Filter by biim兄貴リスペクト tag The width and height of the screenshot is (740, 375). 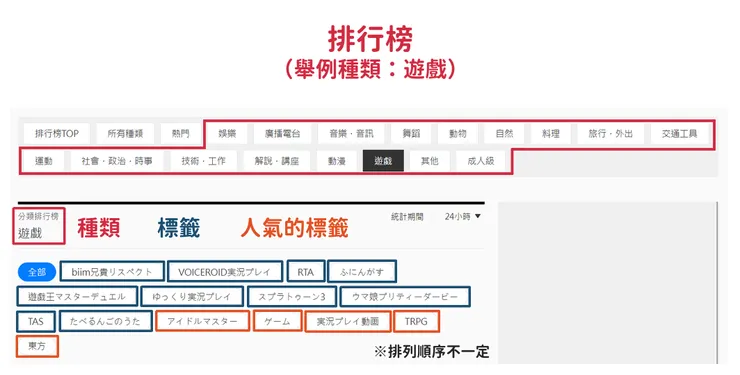pyautogui.click(x=112, y=272)
